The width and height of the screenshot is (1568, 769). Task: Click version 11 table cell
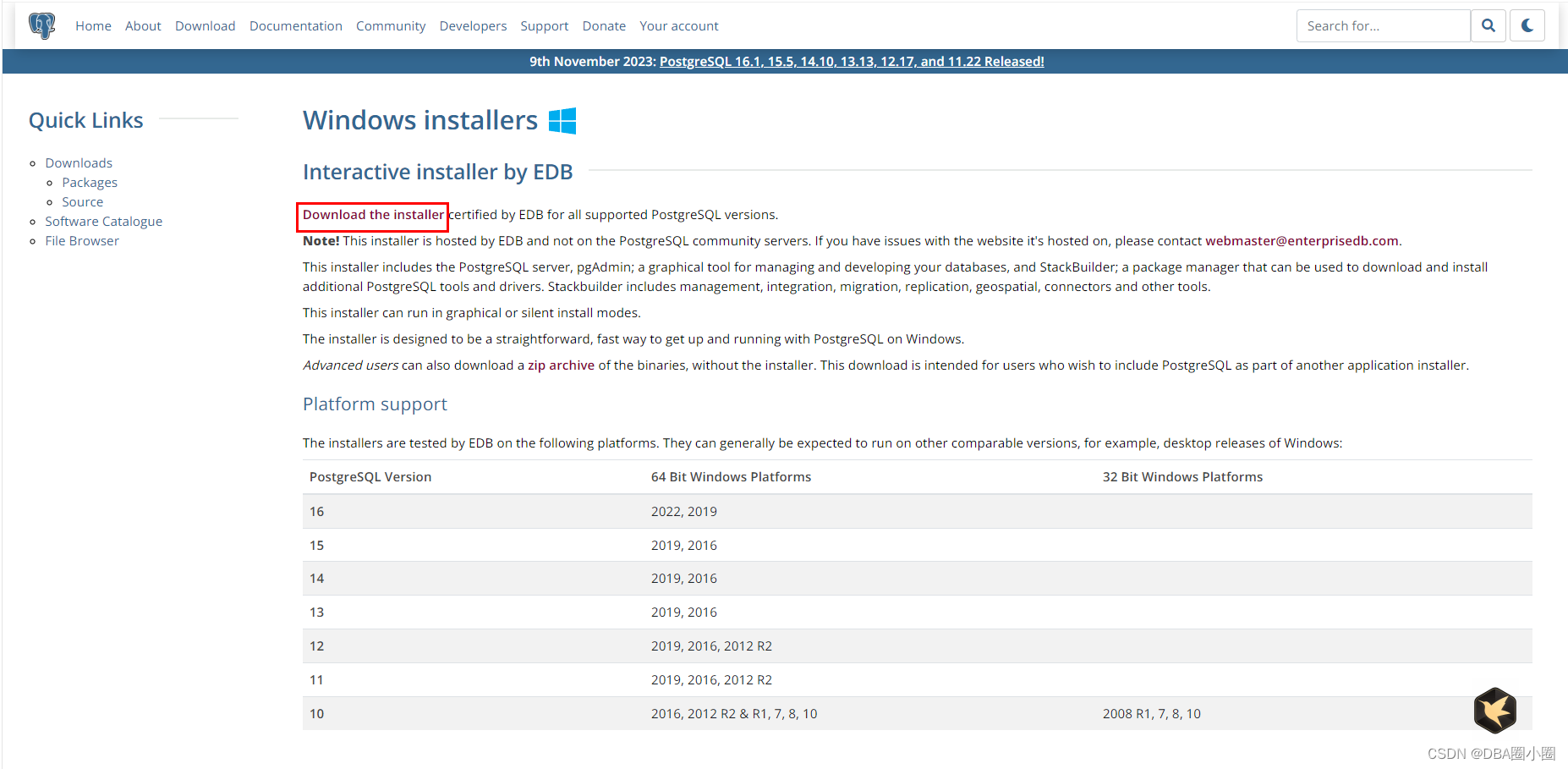pos(317,680)
